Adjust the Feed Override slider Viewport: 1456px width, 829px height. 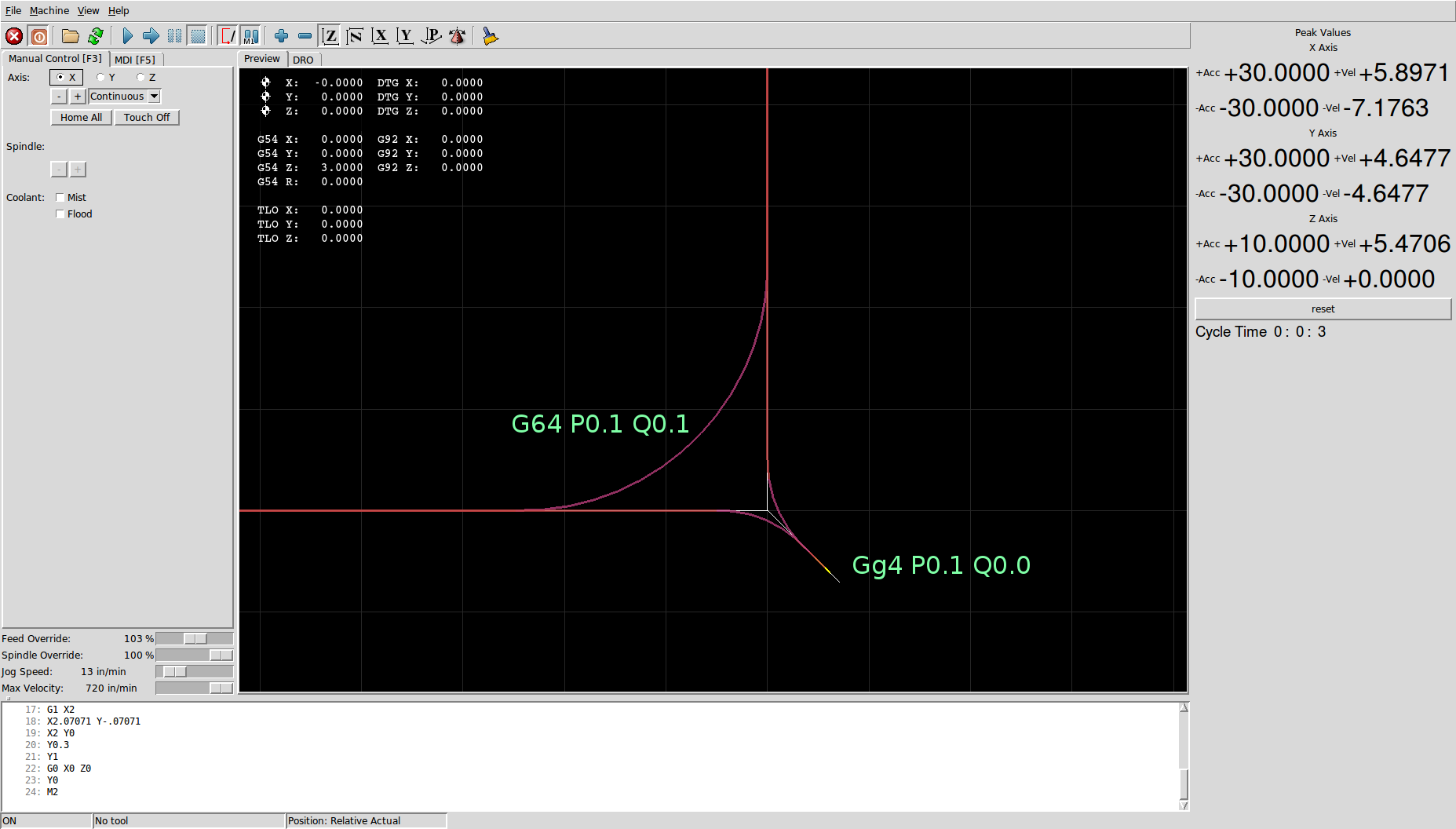click(195, 639)
